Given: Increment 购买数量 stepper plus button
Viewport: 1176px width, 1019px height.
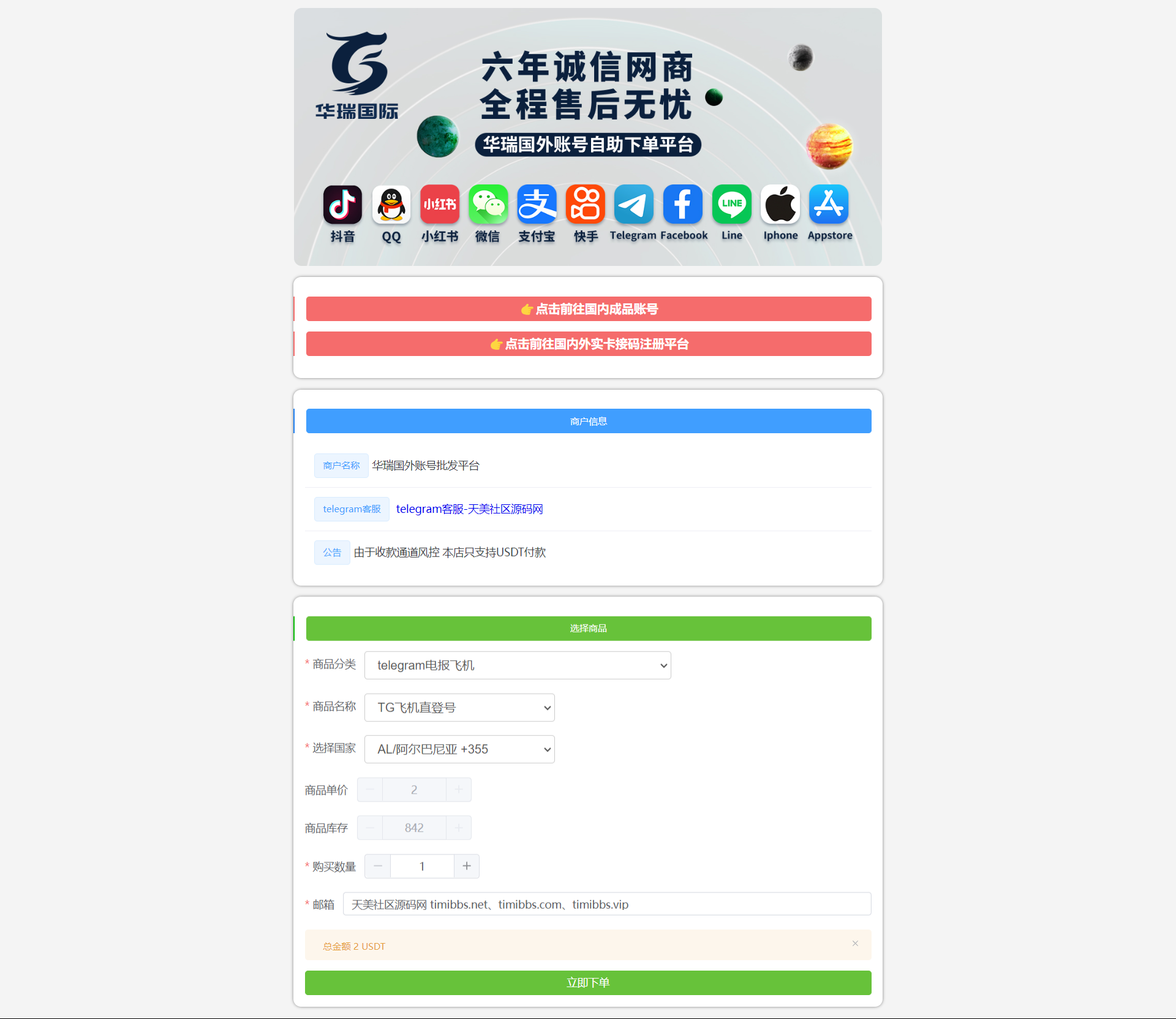Looking at the screenshot, I should pyautogui.click(x=467, y=867).
